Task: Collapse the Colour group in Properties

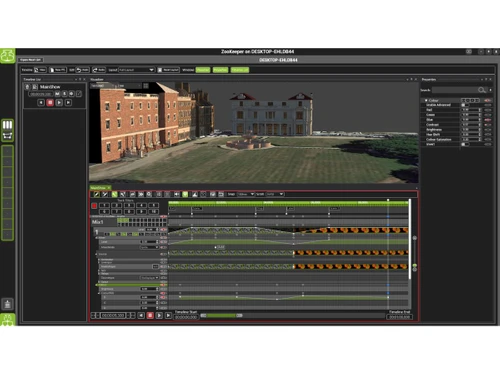Action: tap(426, 100)
